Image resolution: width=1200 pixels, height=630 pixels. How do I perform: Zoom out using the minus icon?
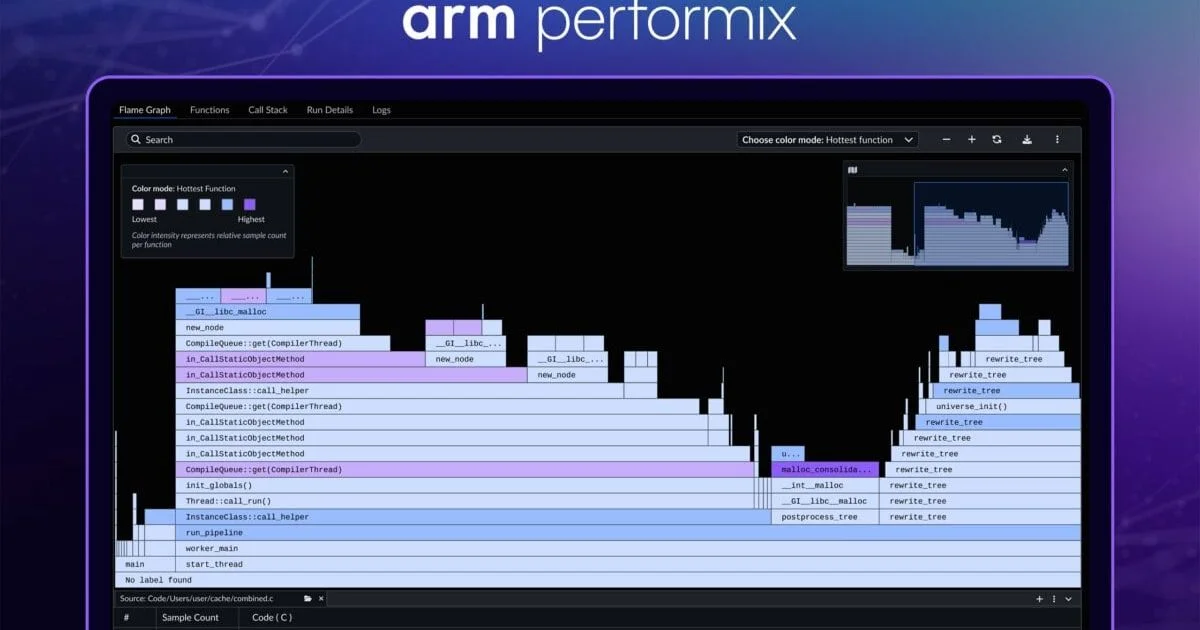pos(944,140)
